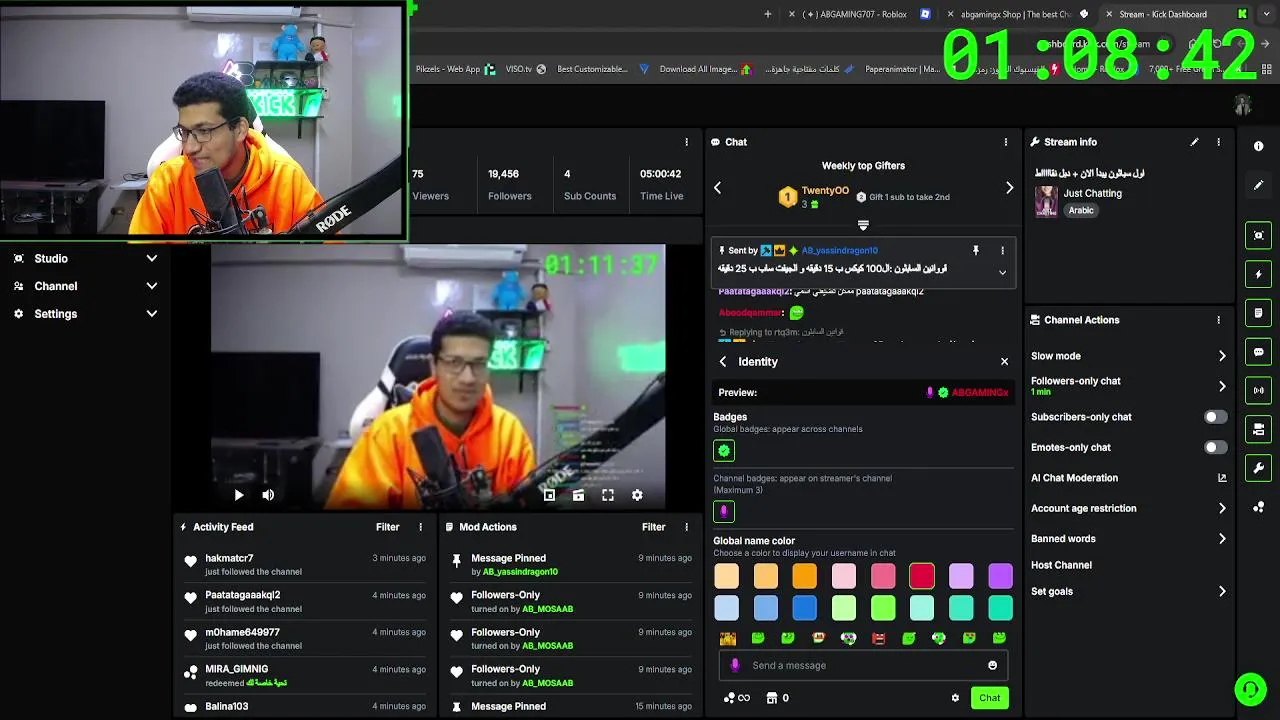This screenshot has height=720, width=1280.
Task: Open the stats panel three-dot menu
Action: click(x=686, y=142)
